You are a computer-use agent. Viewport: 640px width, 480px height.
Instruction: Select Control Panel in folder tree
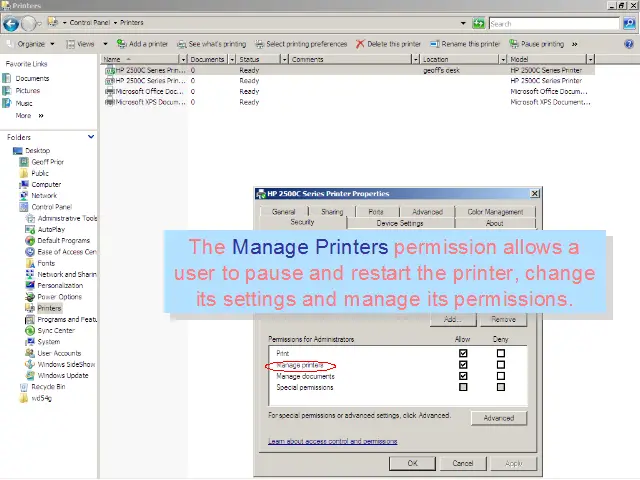[51, 207]
